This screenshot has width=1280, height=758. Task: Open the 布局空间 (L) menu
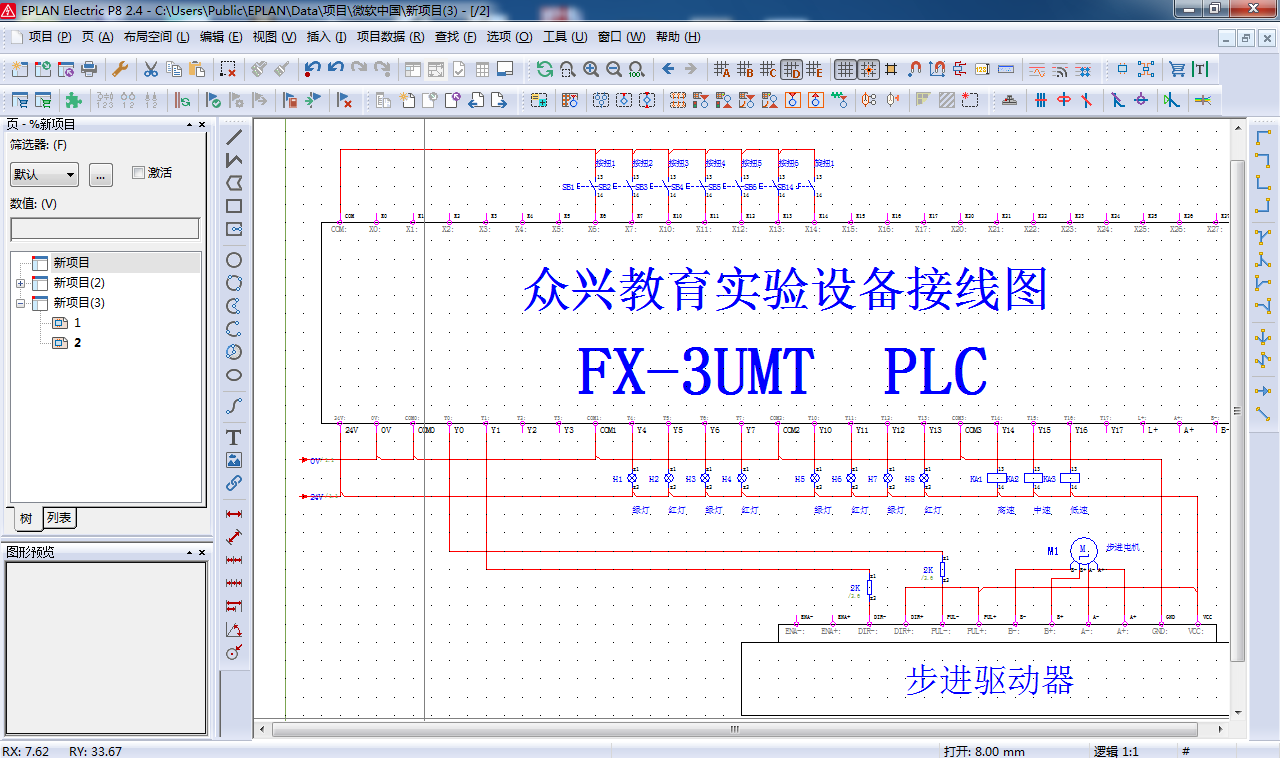(156, 37)
